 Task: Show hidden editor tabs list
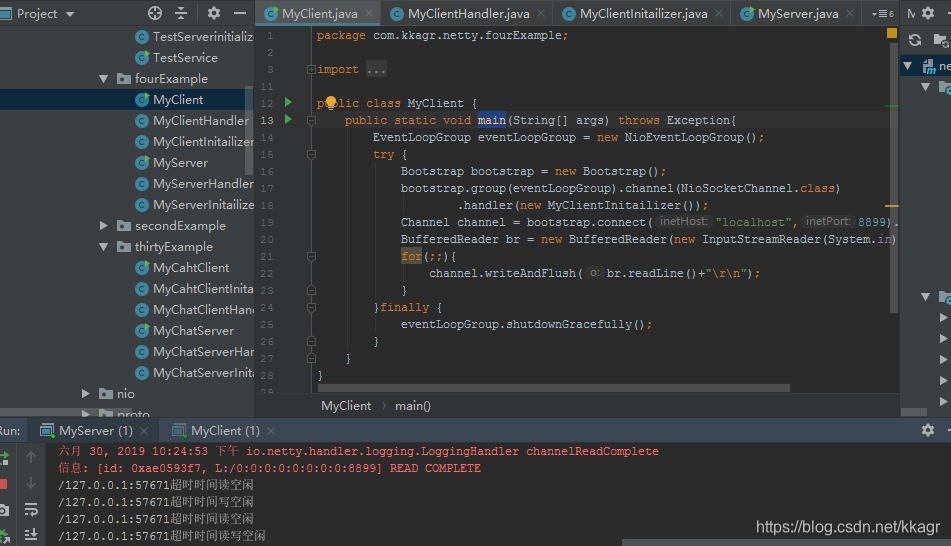pos(882,13)
